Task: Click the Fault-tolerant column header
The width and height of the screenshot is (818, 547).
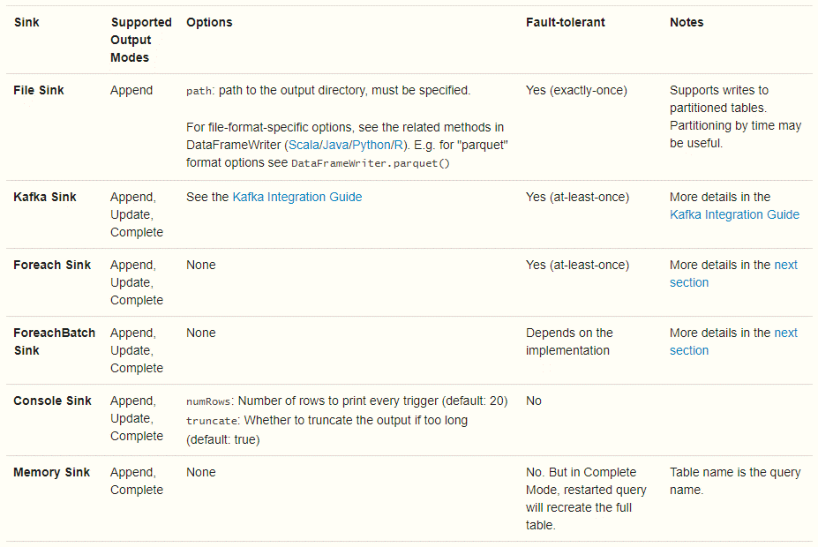Action: (x=565, y=22)
